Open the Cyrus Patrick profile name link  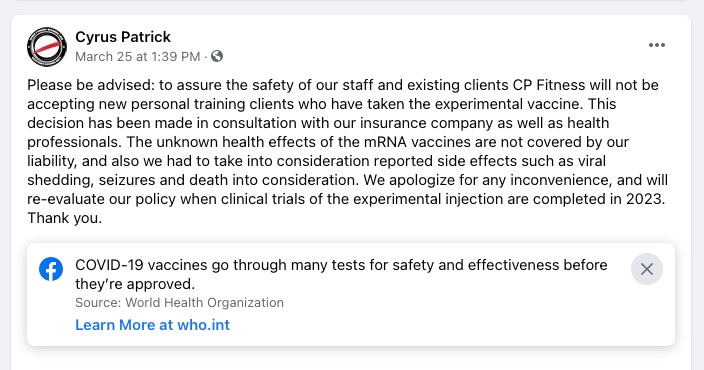coord(123,37)
